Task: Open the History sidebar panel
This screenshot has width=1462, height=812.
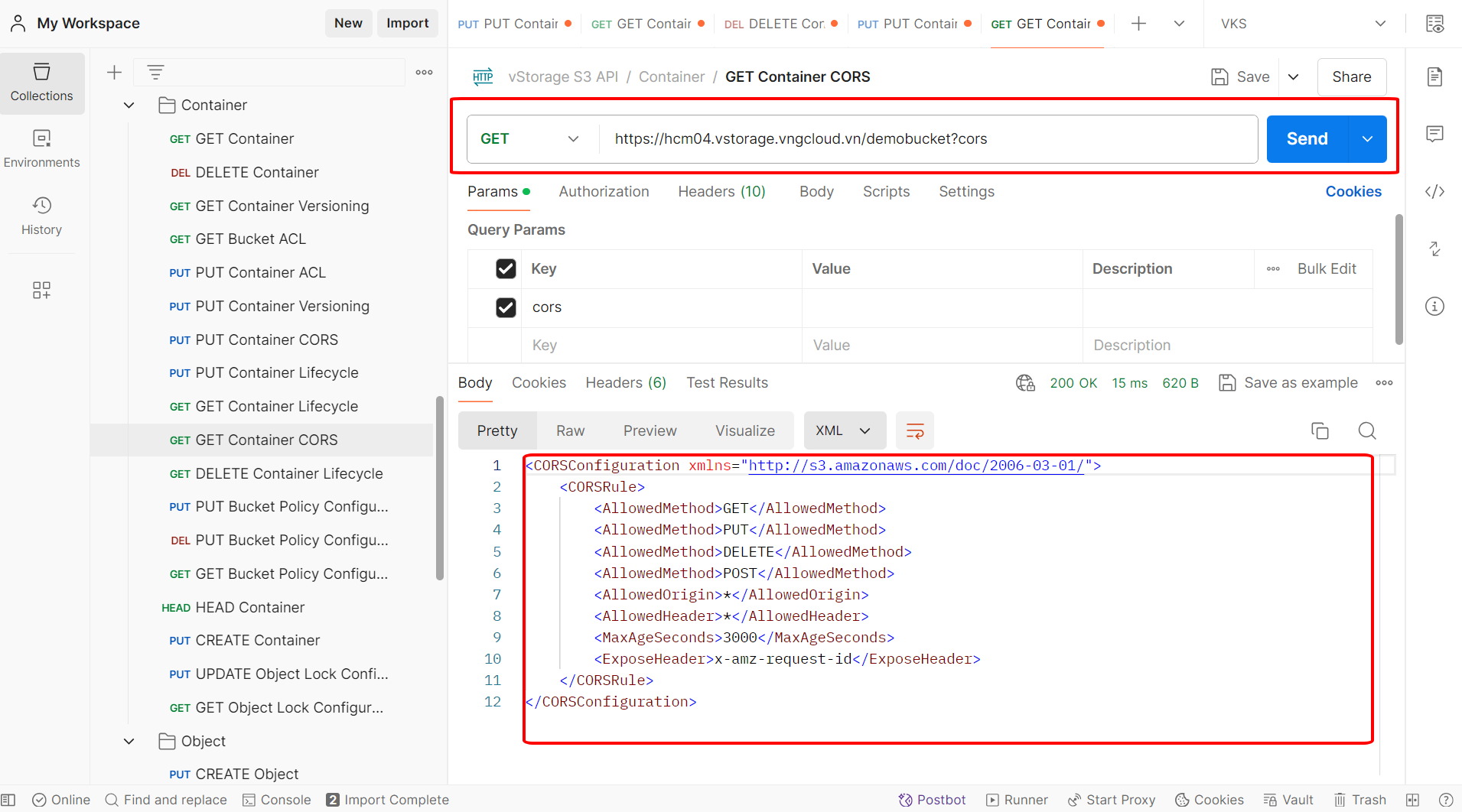Action: 41,216
